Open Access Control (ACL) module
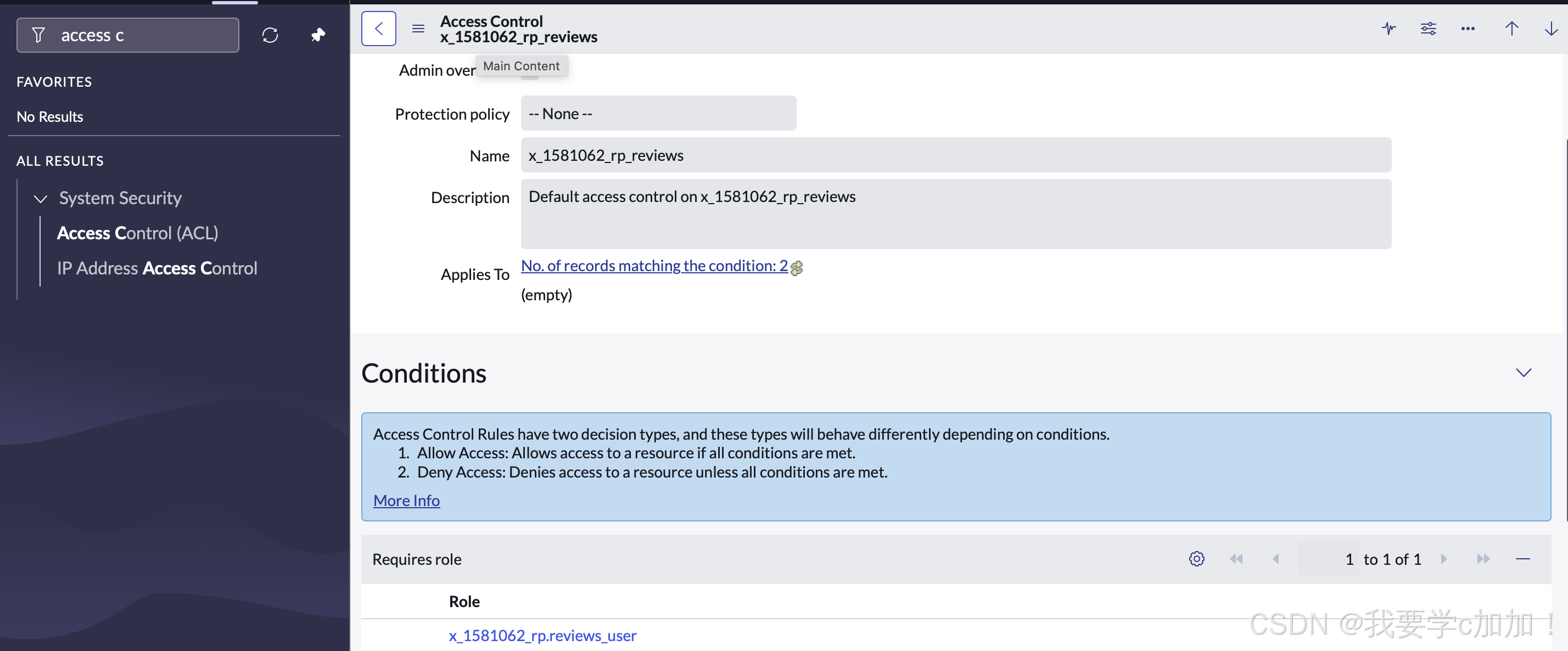Viewport: 1568px width, 651px height. [138, 233]
